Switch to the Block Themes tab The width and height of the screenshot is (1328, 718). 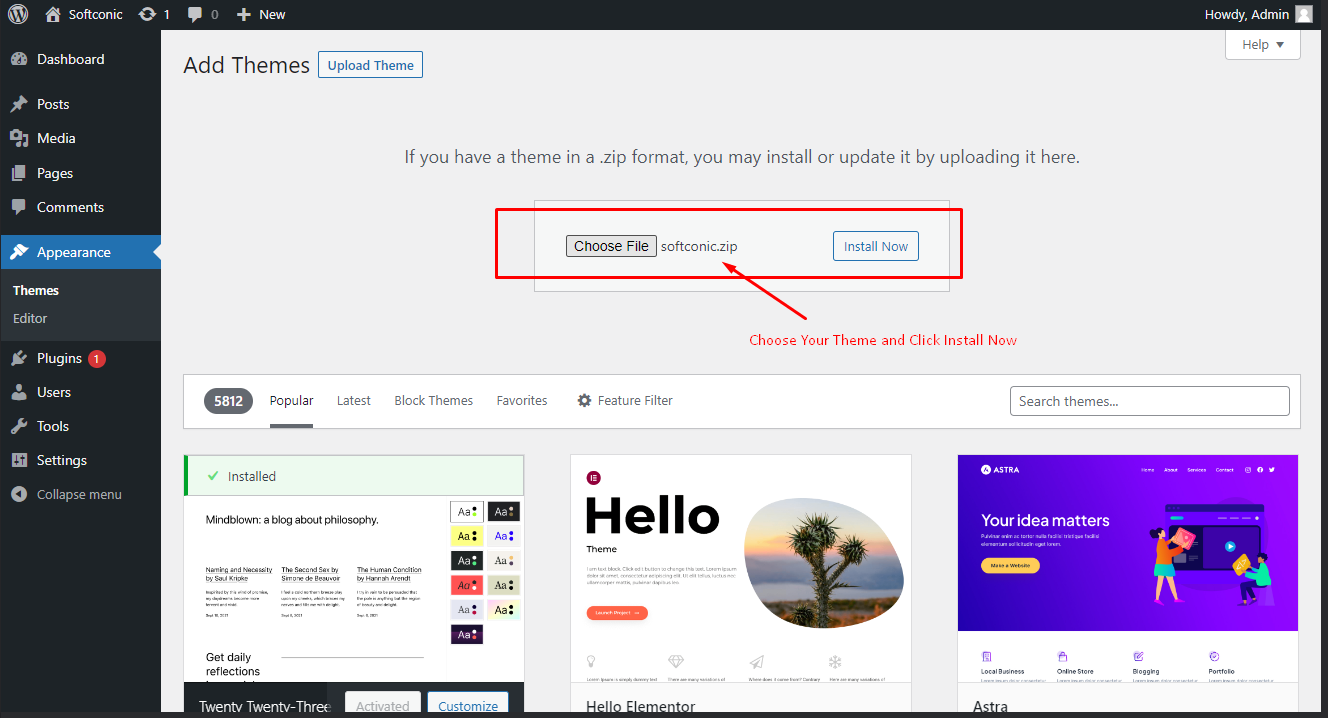[x=434, y=400]
